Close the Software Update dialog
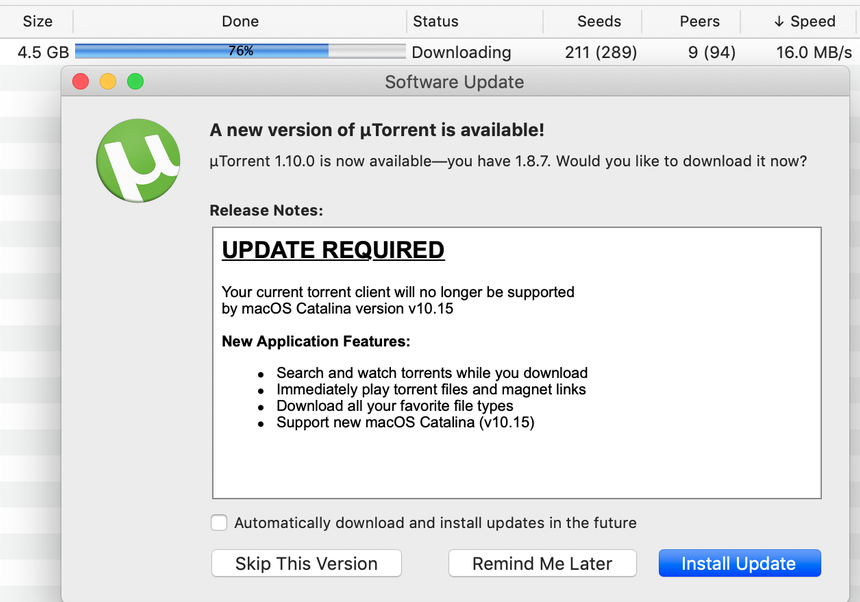The image size is (860, 602). click(x=81, y=82)
